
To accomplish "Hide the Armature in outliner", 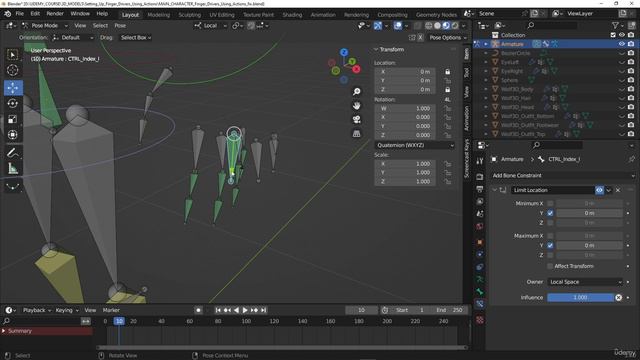I will (x=622, y=44).
